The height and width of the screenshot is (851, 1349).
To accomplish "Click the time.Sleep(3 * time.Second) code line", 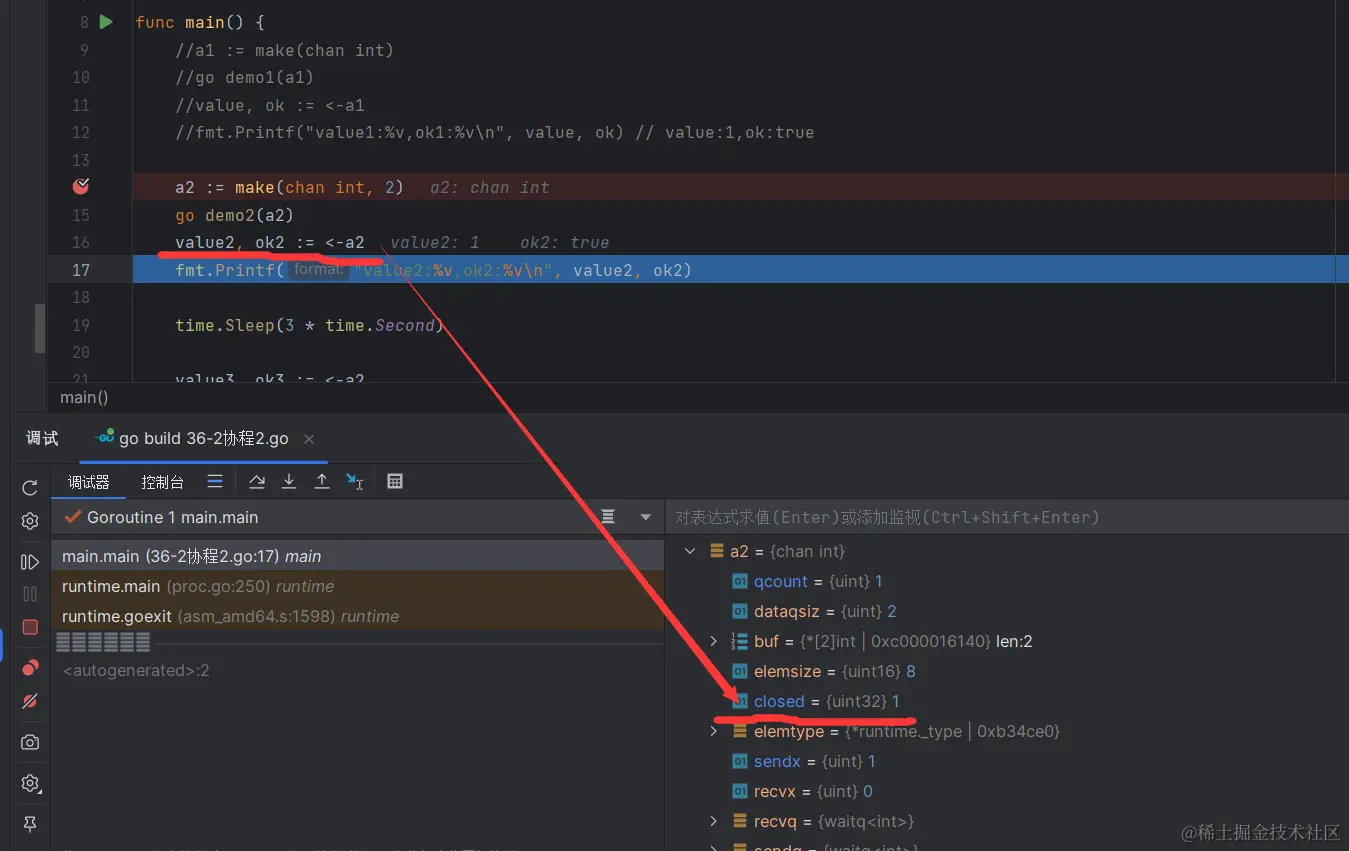I will coord(309,325).
